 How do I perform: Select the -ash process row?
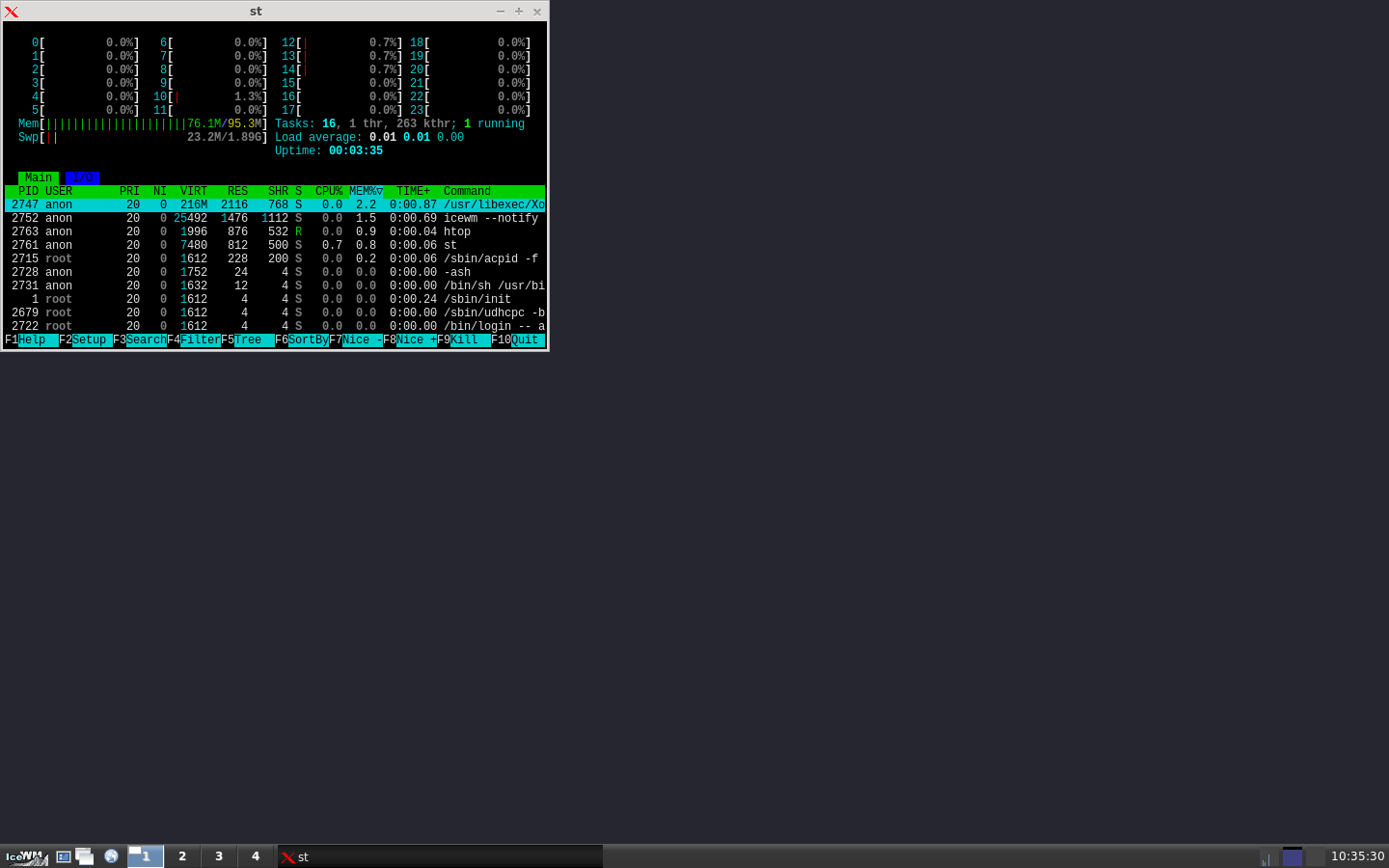click(x=275, y=273)
